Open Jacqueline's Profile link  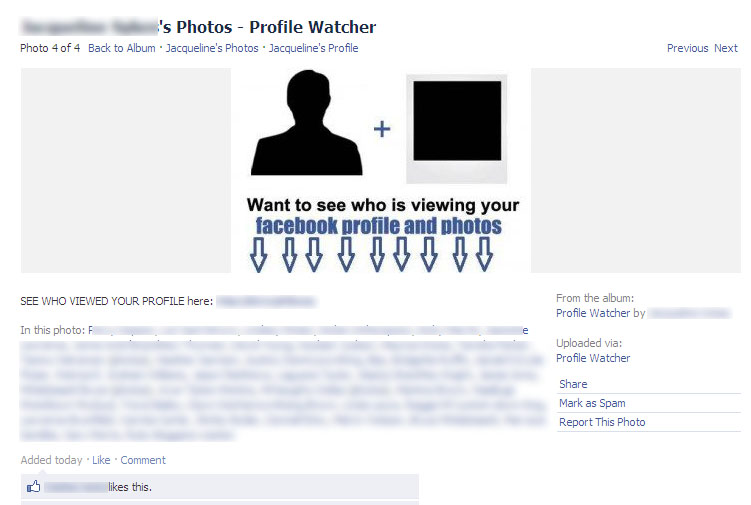point(313,48)
